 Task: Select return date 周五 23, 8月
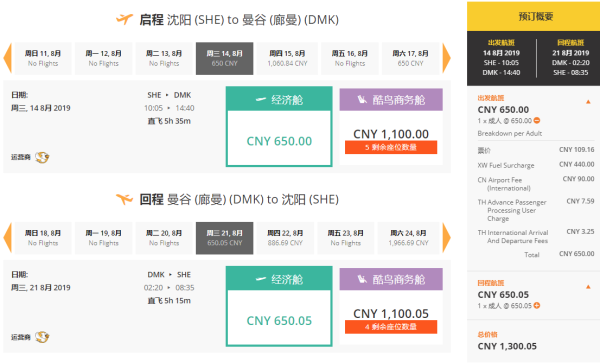346,238
